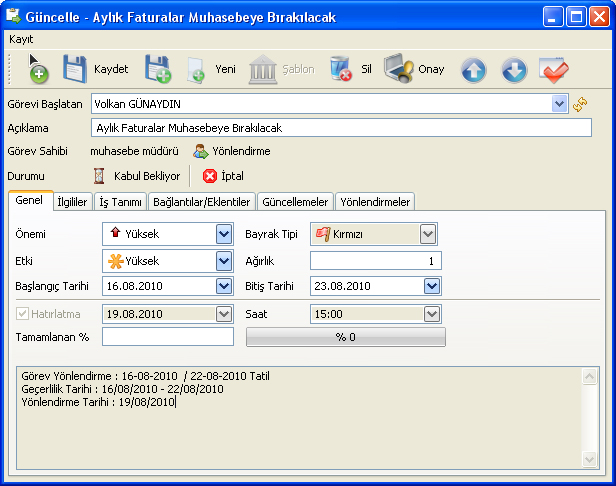Image resolution: width=616 pixels, height=486 pixels.
Task: Click the save-and-new disk icon with plus
Action: coord(157,69)
